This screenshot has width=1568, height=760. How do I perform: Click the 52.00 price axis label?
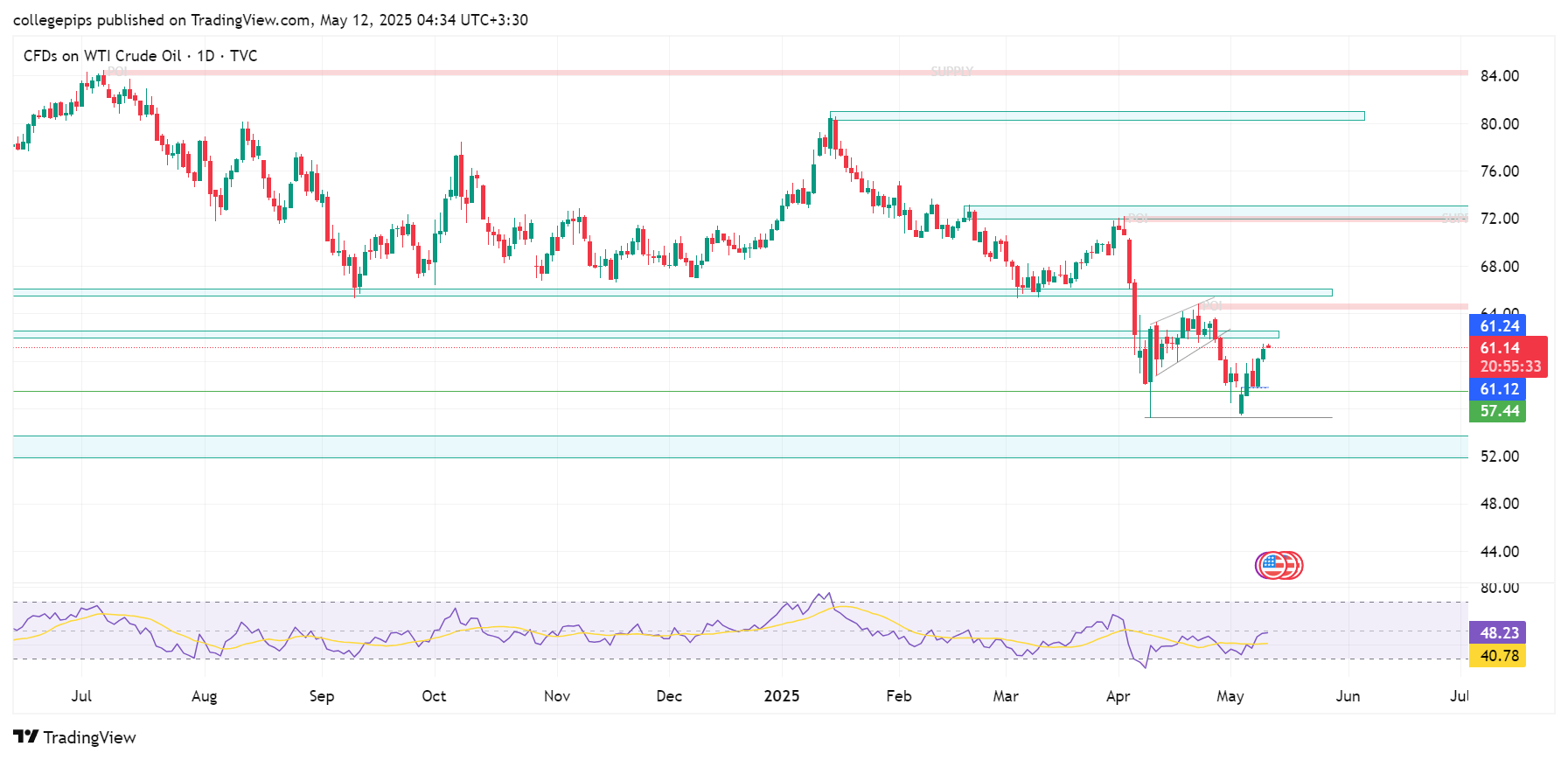(1499, 457)
